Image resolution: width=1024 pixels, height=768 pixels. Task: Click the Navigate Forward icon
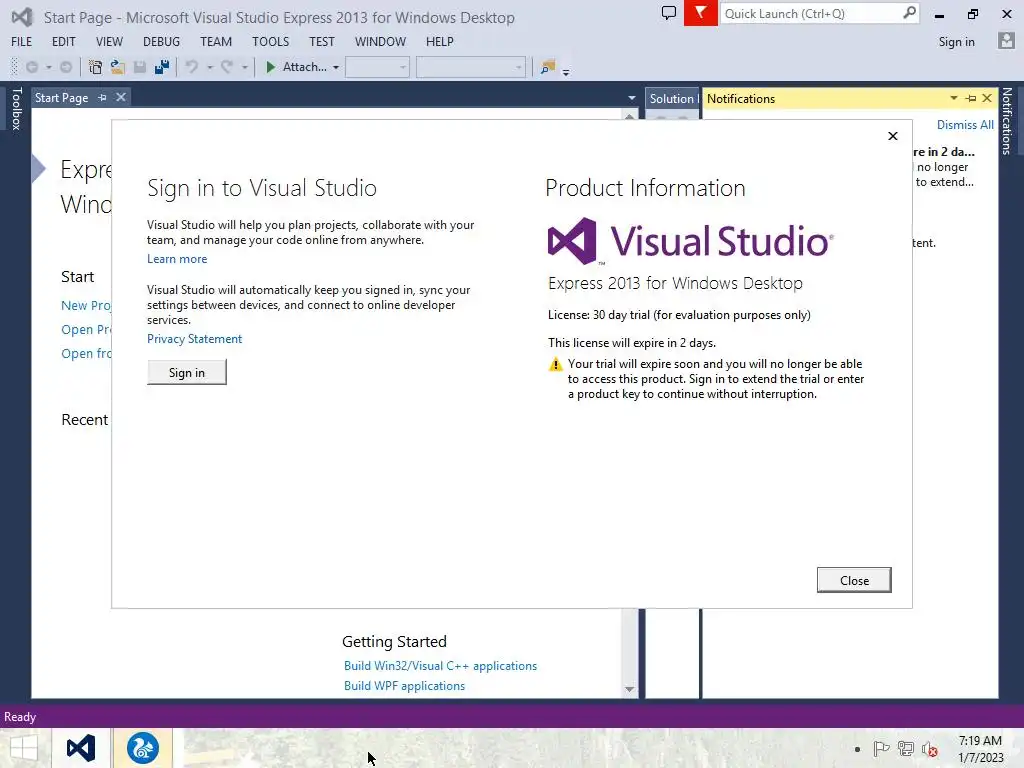(x=66, y=67)
